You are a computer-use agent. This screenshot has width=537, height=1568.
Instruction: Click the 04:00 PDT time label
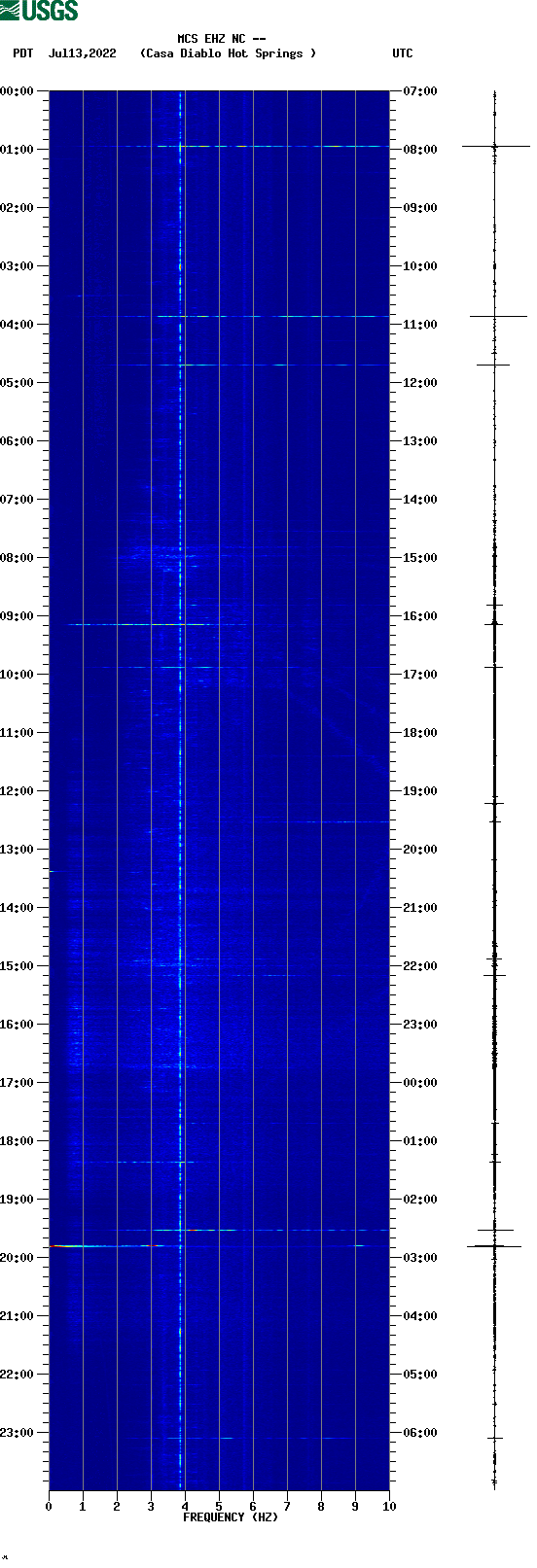pyautogui.click(x=18, y=325)
